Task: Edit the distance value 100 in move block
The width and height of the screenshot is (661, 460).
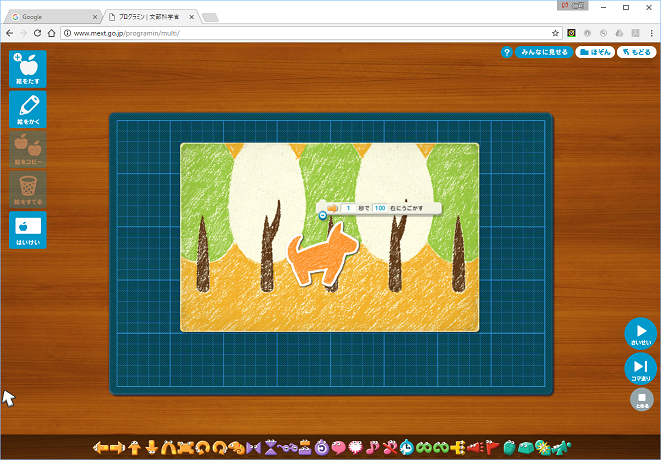Action: click(380, 208)
